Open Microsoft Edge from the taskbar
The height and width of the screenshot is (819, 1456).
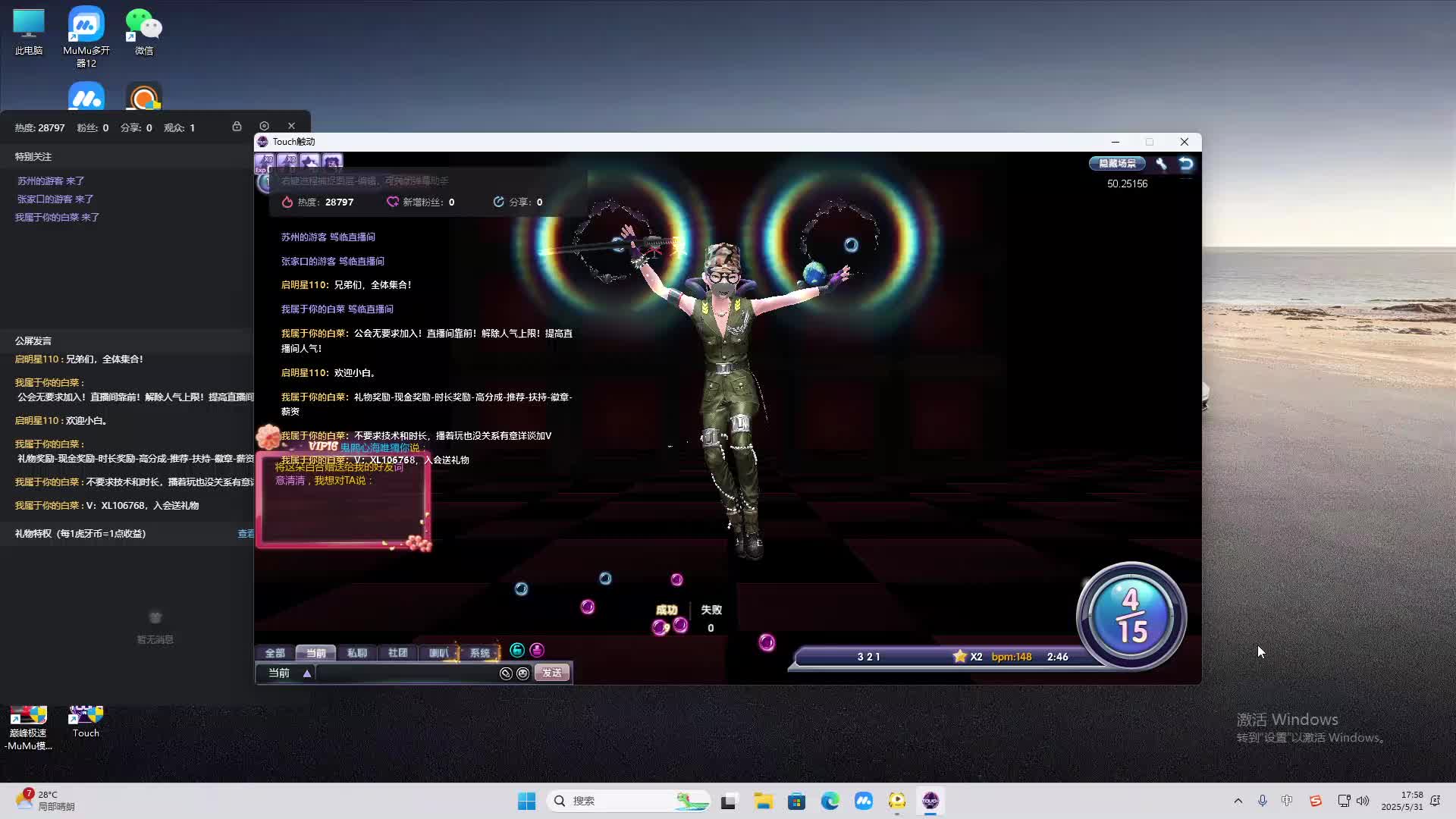tap(830, 801)
